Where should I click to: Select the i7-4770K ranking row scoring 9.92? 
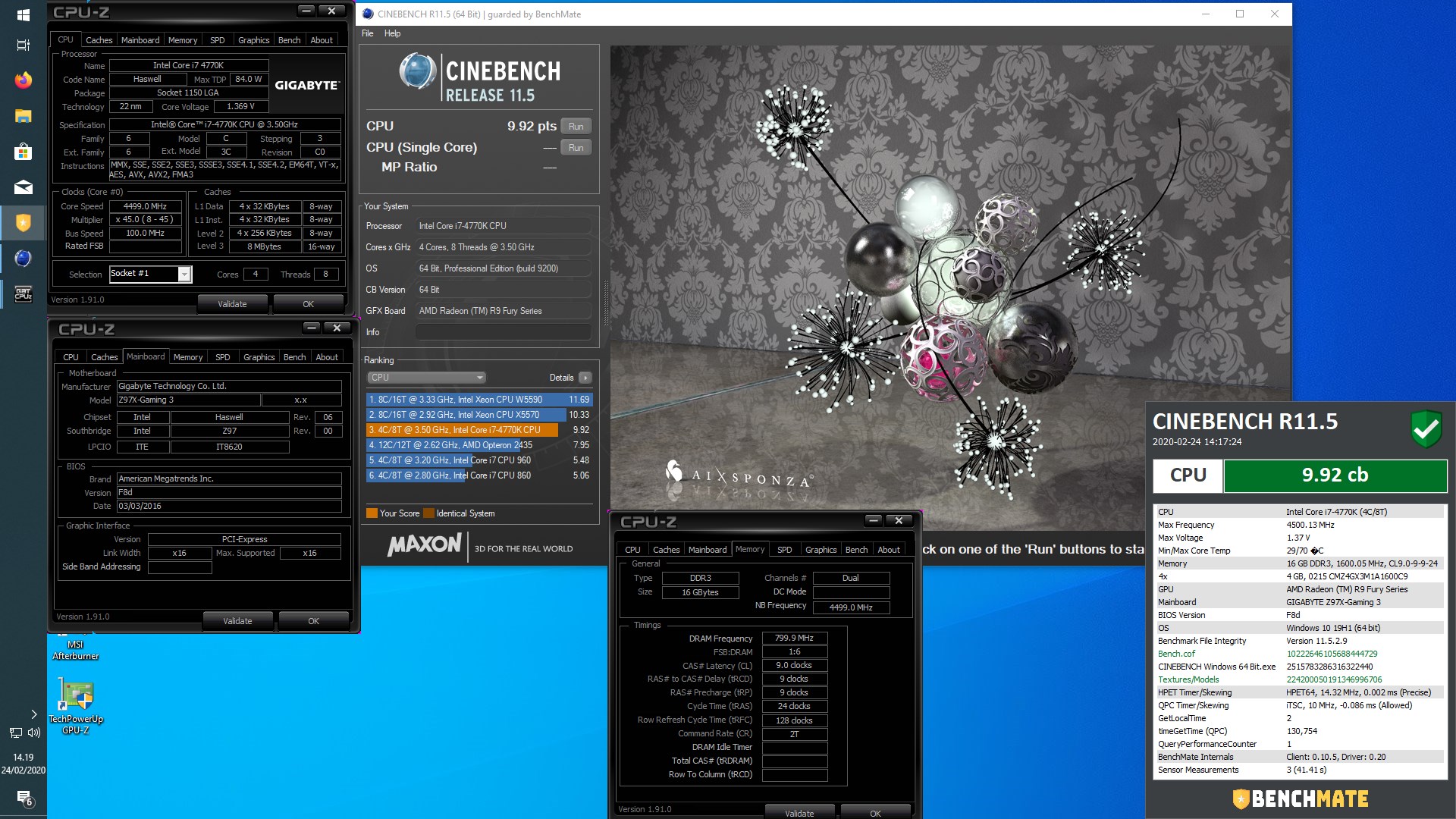pyautogui.click(x=479, y=430)
